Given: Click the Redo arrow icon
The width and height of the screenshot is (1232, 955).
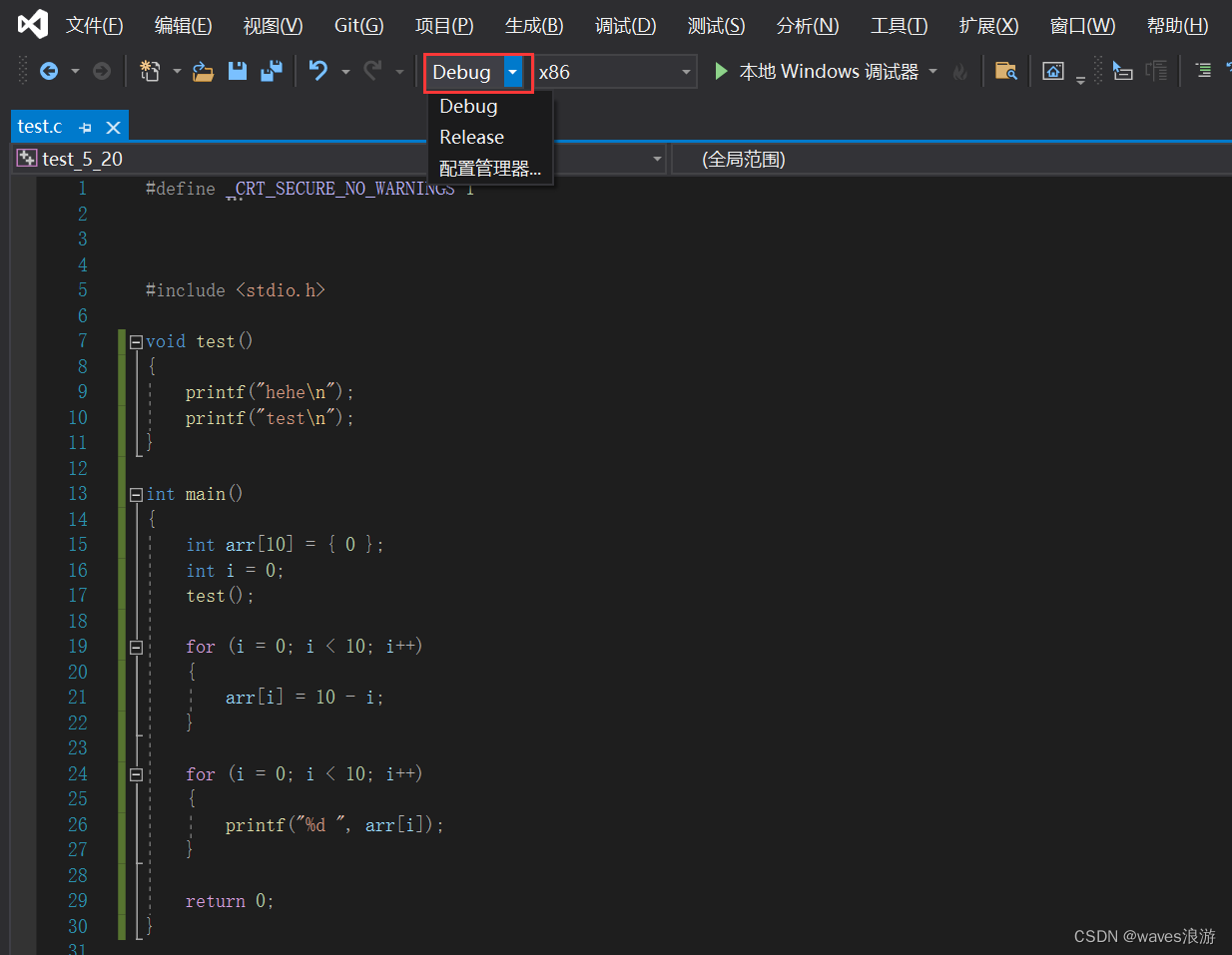Looking at the screenshot, I should click(x=372, y=71).
